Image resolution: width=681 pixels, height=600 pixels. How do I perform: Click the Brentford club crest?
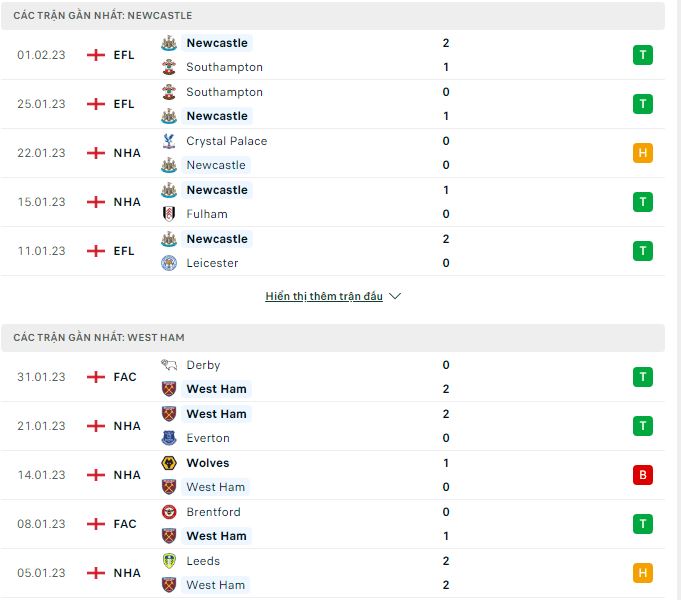pyautogui.click(x=169, y=512)
